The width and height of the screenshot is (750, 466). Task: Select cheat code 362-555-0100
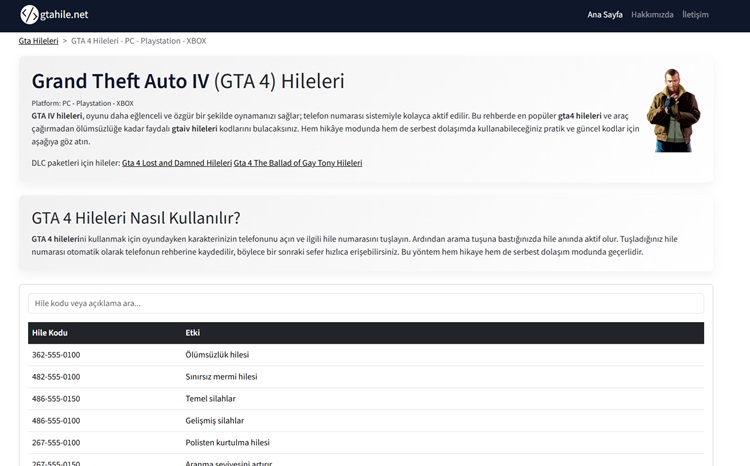(x=56, y=355)
